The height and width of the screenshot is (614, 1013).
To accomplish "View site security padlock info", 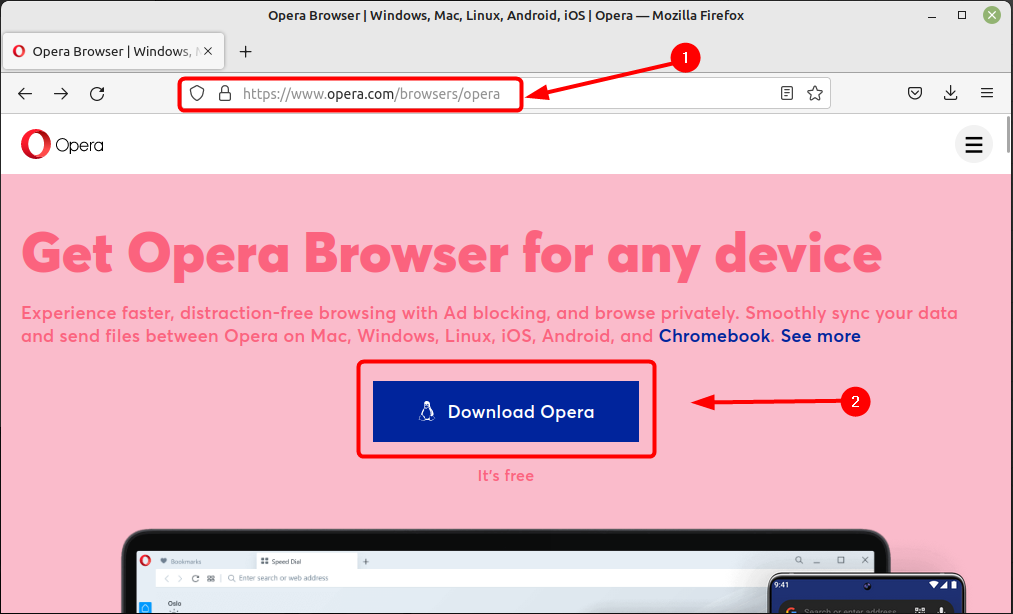I will (x=225, y=94).
